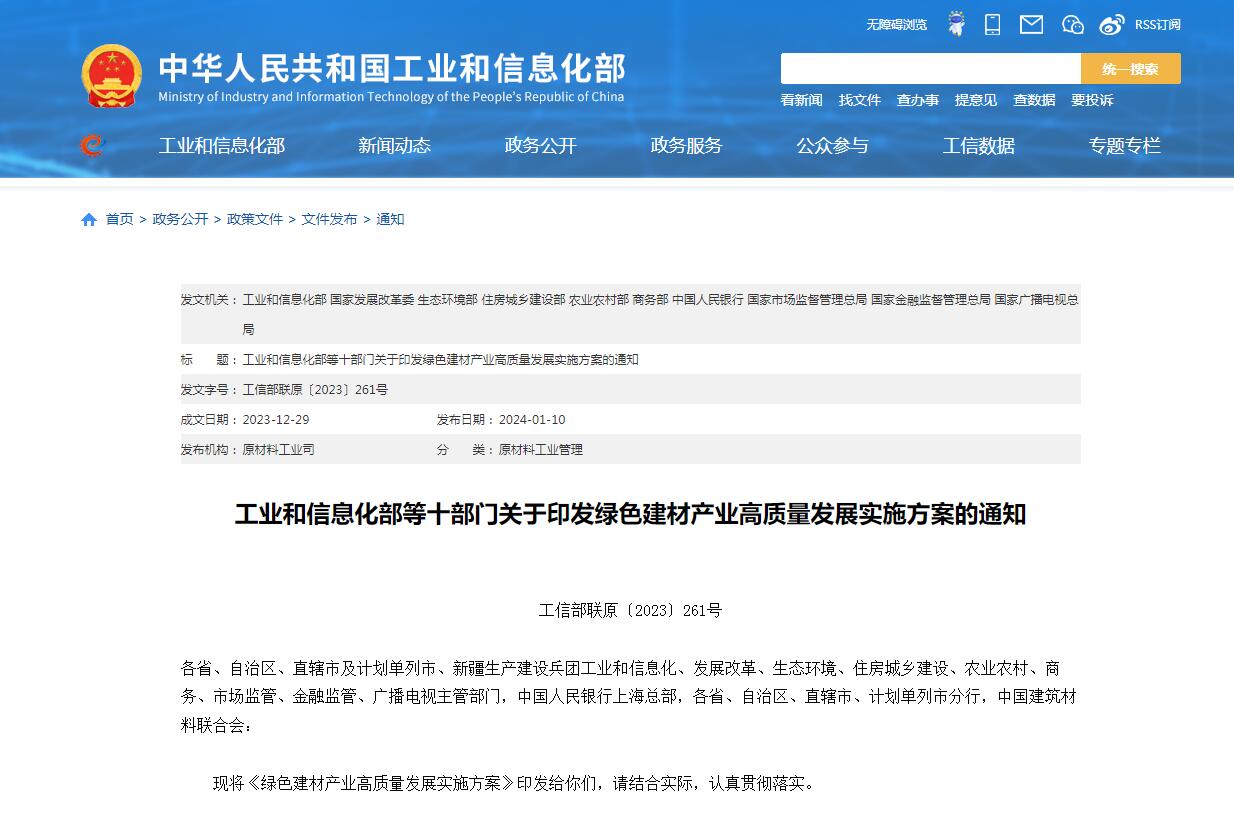Open the 公众参与 navigation menu
1234x814 pixels.
click(832, 146)
